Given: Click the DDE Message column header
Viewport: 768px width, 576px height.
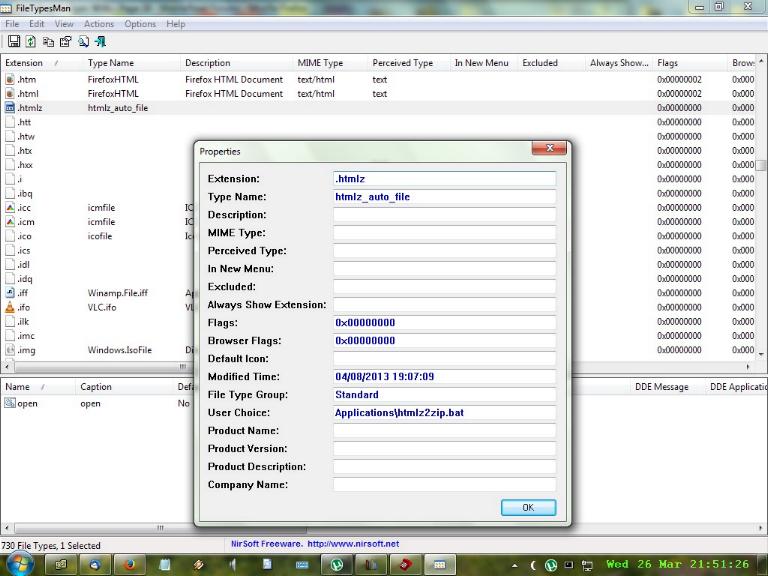Looking at the screenshot, I should [668, 386].
